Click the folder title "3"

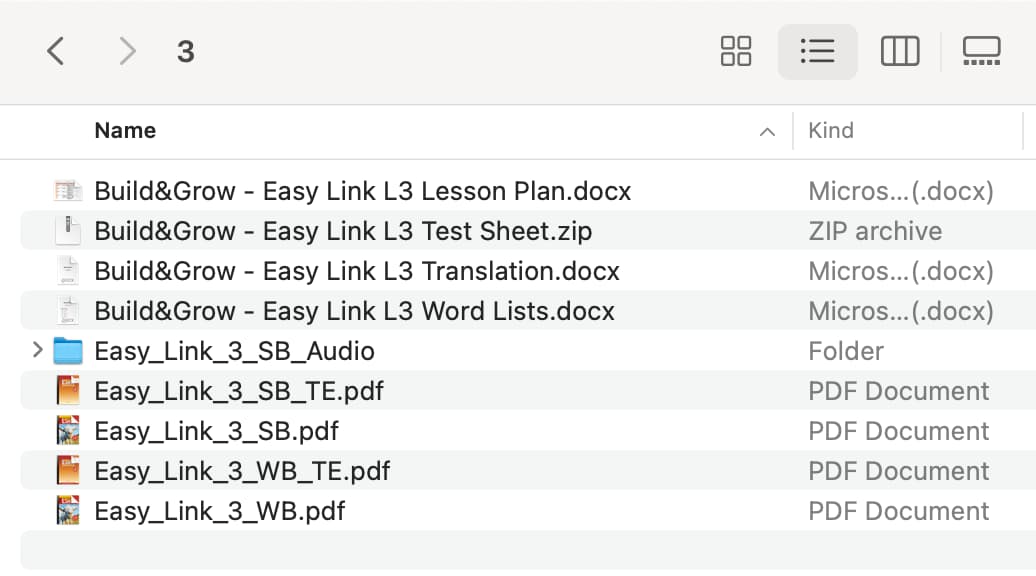click(x=186, y=52)
